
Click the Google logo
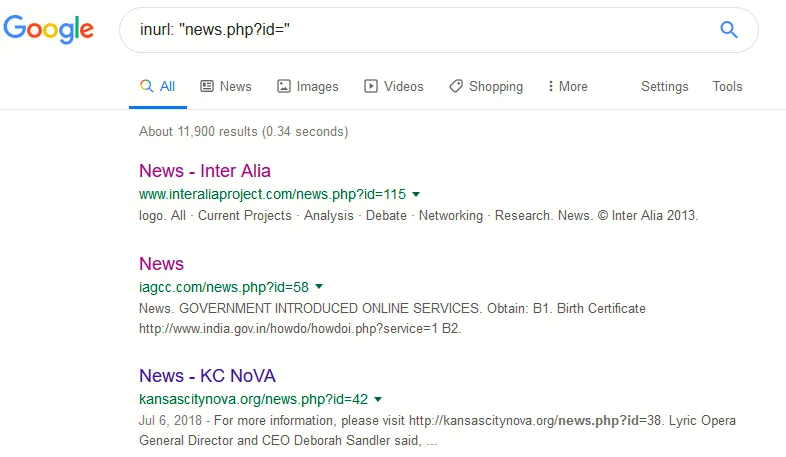(x=49, y=29)
